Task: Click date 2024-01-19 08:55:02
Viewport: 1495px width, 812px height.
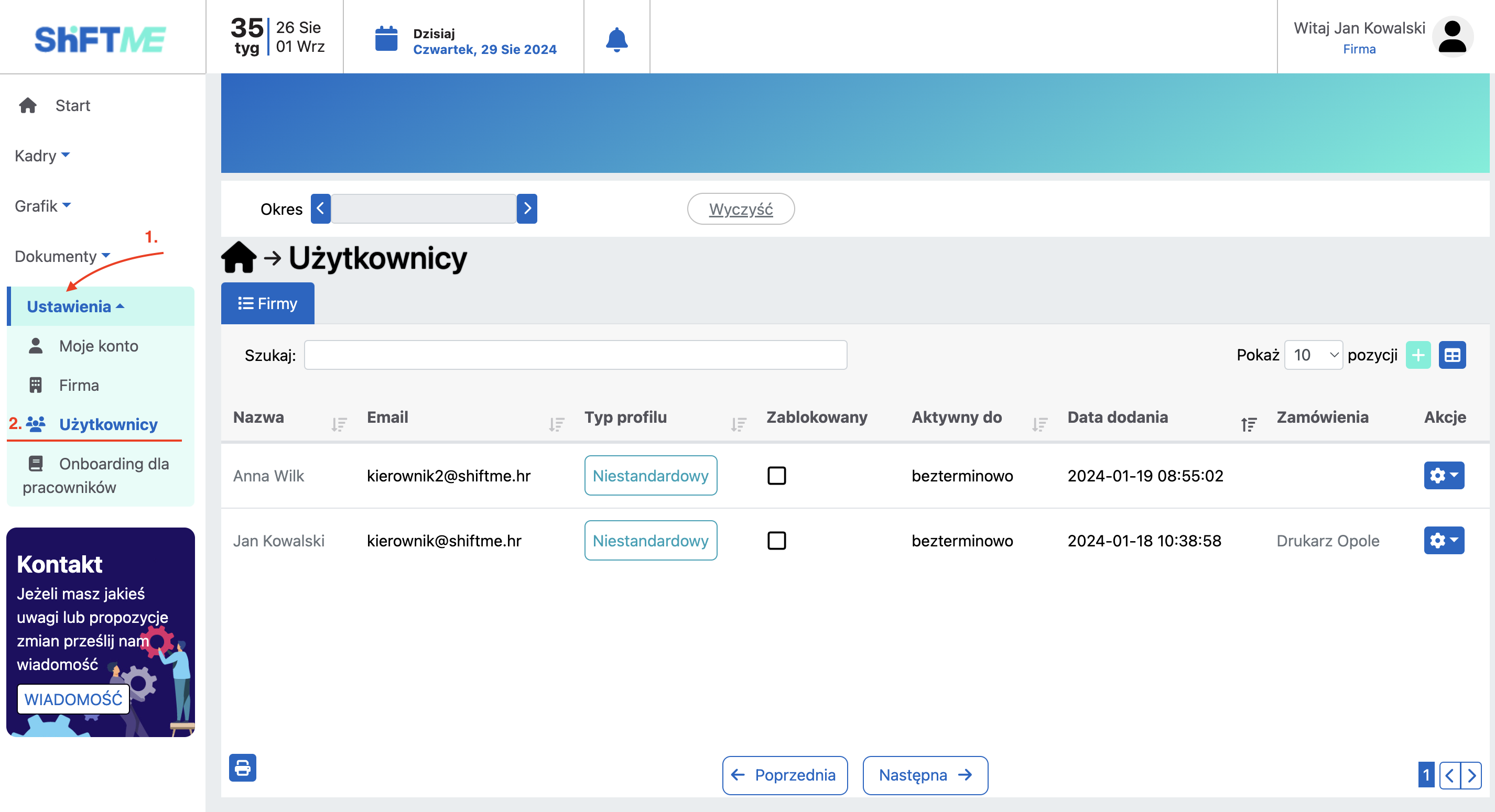Action: 1145,476
